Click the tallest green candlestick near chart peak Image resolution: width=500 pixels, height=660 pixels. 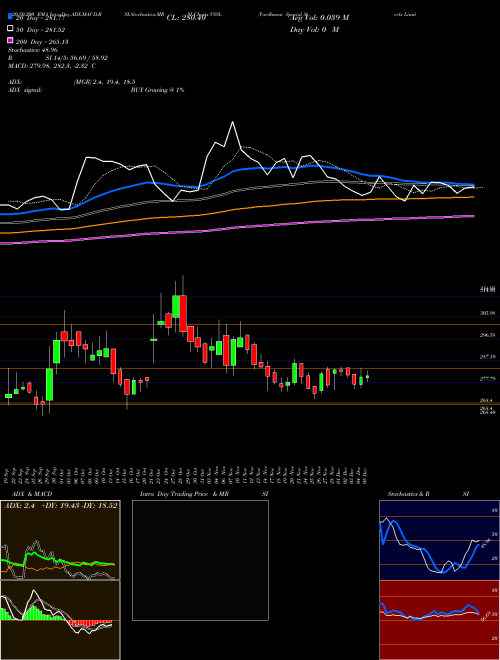(x=176, y=306)
